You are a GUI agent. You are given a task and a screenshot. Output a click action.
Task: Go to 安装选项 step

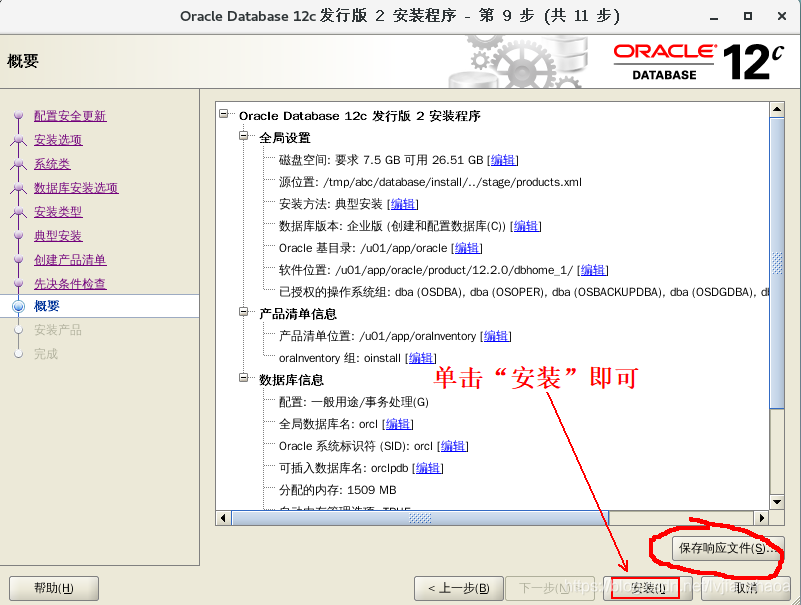click(x=58, y=140)
